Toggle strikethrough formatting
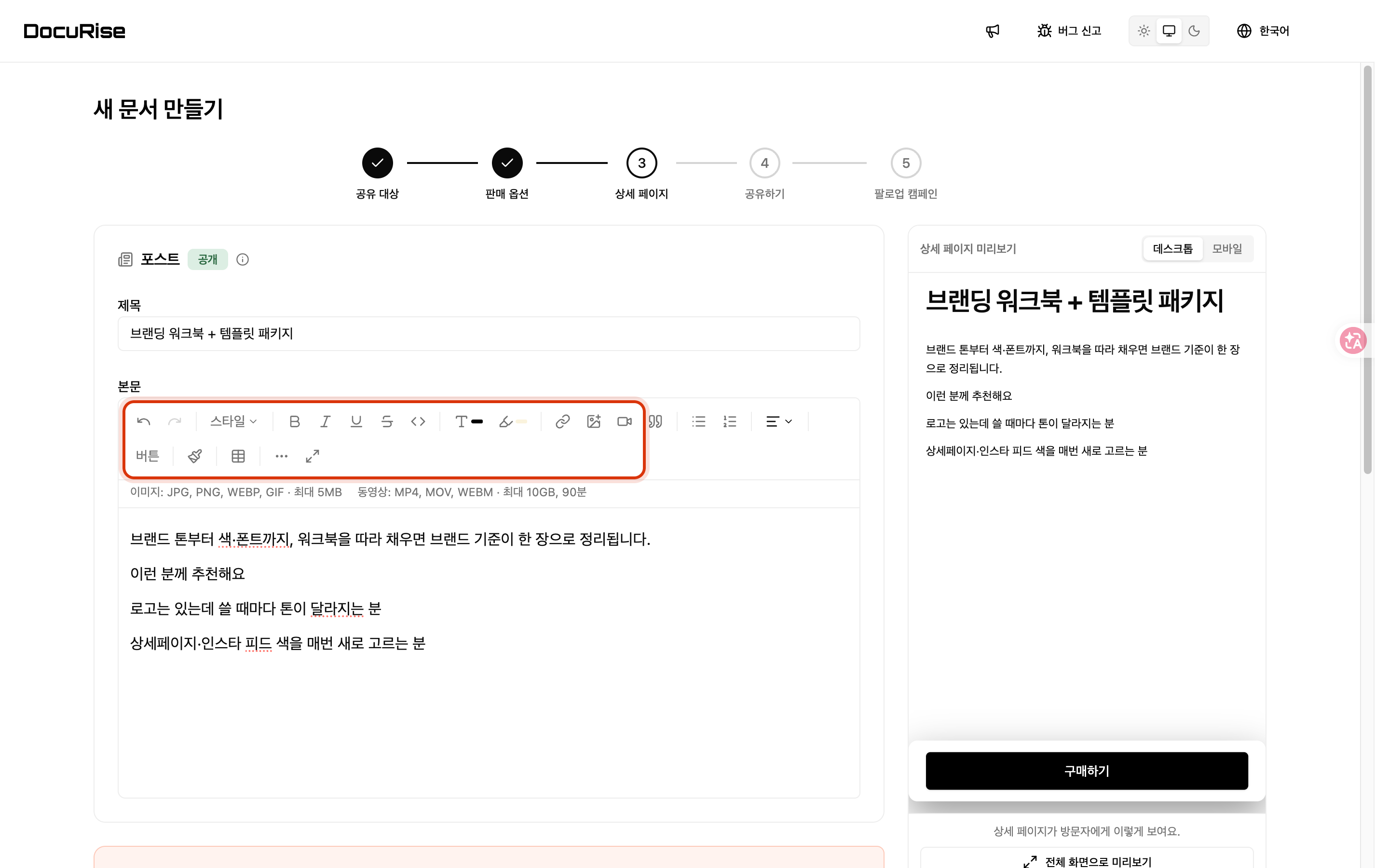The width and height of the screenshot is (1389, 868). [387, 422]
